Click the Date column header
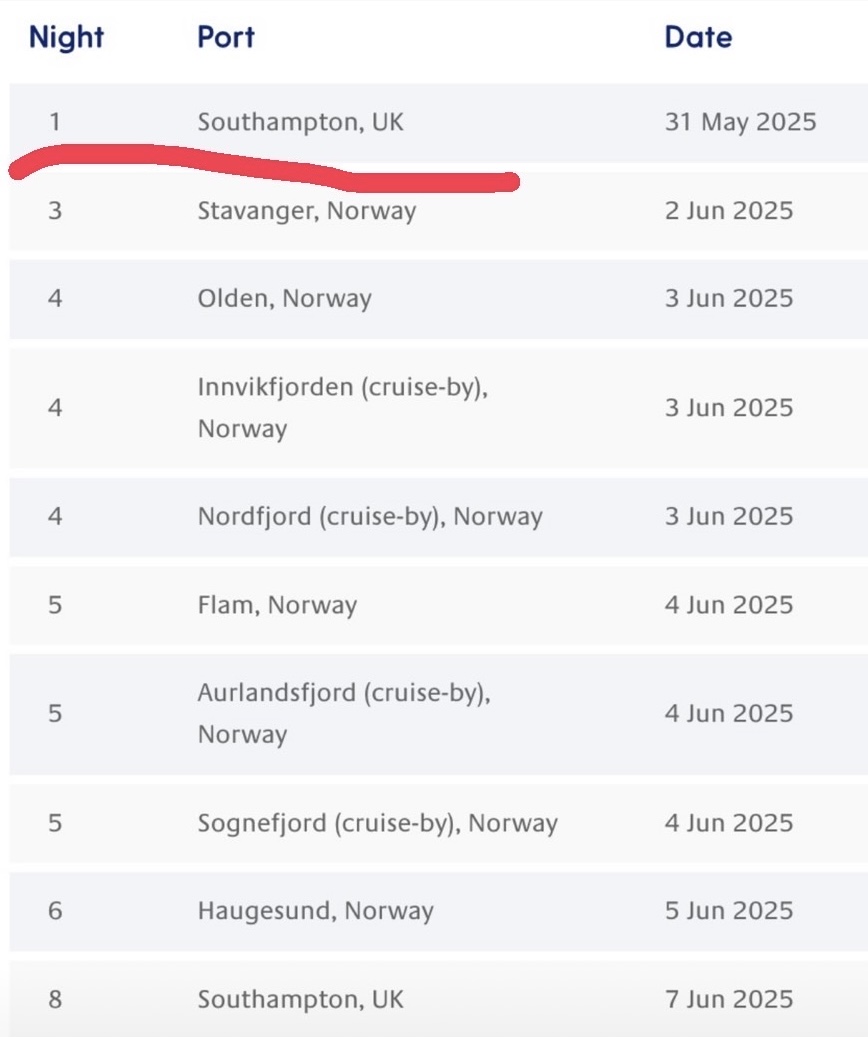Viewport: 868px width, 1037px height. [x=698, y=38]
